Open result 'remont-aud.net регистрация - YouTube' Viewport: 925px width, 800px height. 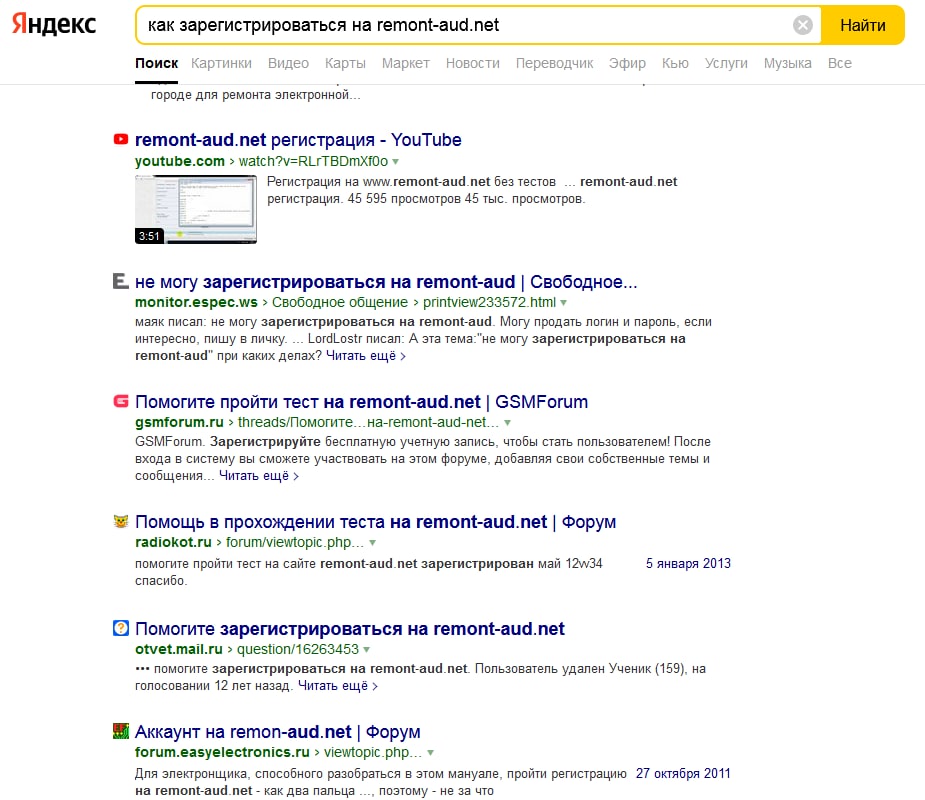pyautogui.click(x=298, y=140)
